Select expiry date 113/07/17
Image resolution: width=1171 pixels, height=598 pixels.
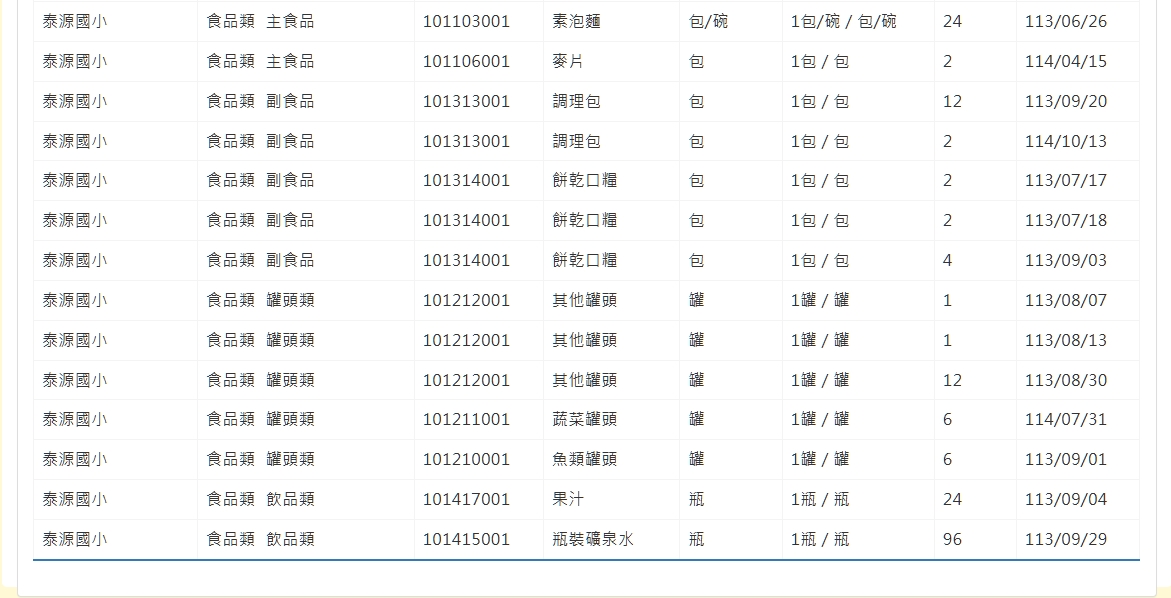pyautogui.click(x=1066, y=181)
